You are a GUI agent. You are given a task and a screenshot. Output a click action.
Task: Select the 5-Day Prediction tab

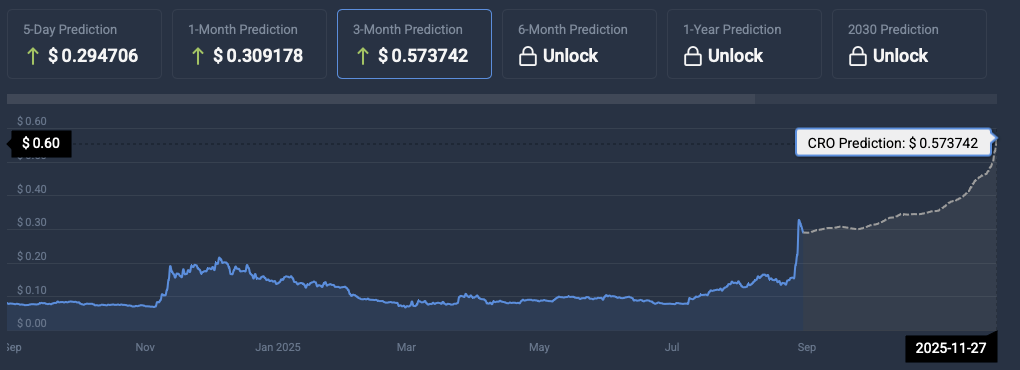(x=85, y=44)
